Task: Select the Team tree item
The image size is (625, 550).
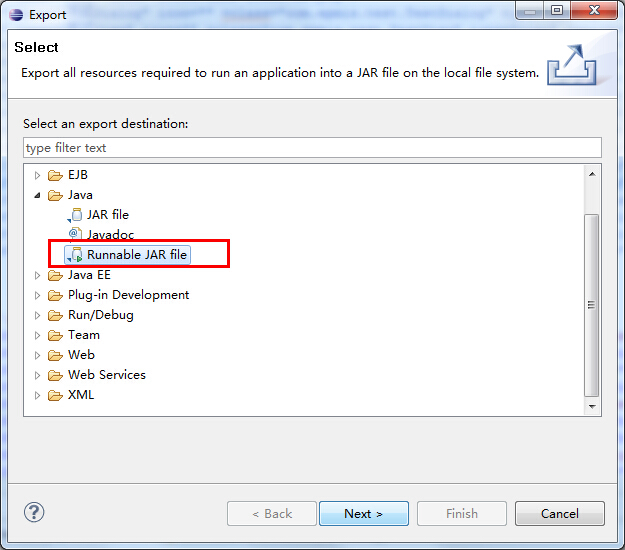Action: (x=84, y=335)
